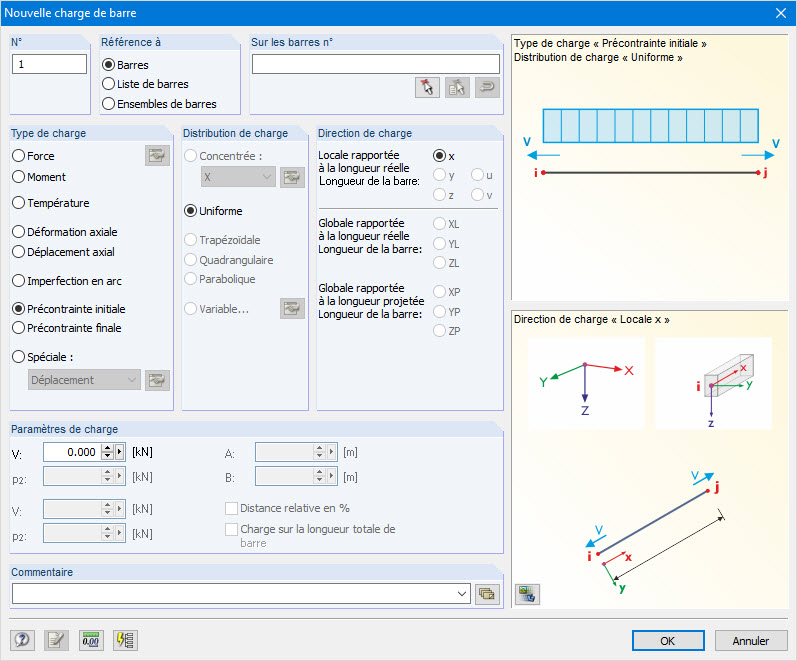This screenshot has width=797, height=661.
Task: Open the V parameter arrow menu button
Action: [x=119, y=452]
